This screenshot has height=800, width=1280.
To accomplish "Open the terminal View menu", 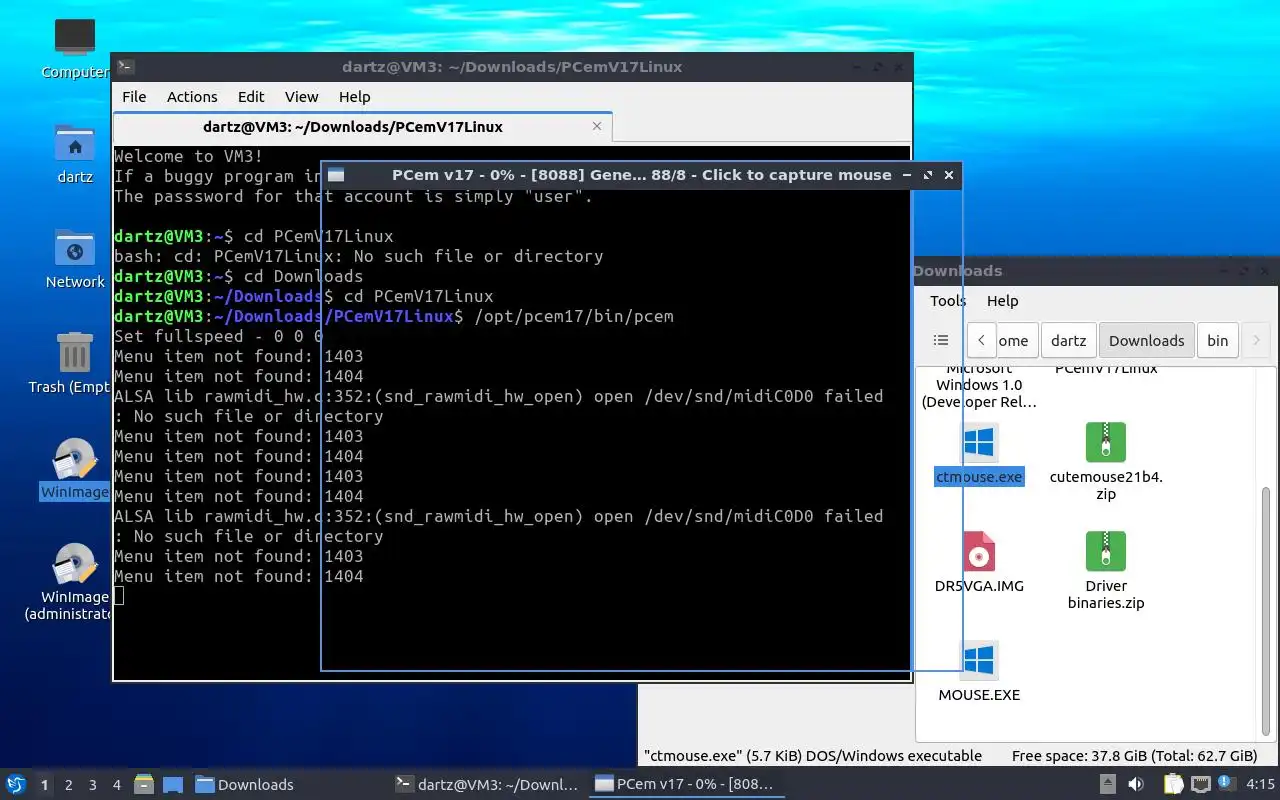I will [x=301, y=97].
